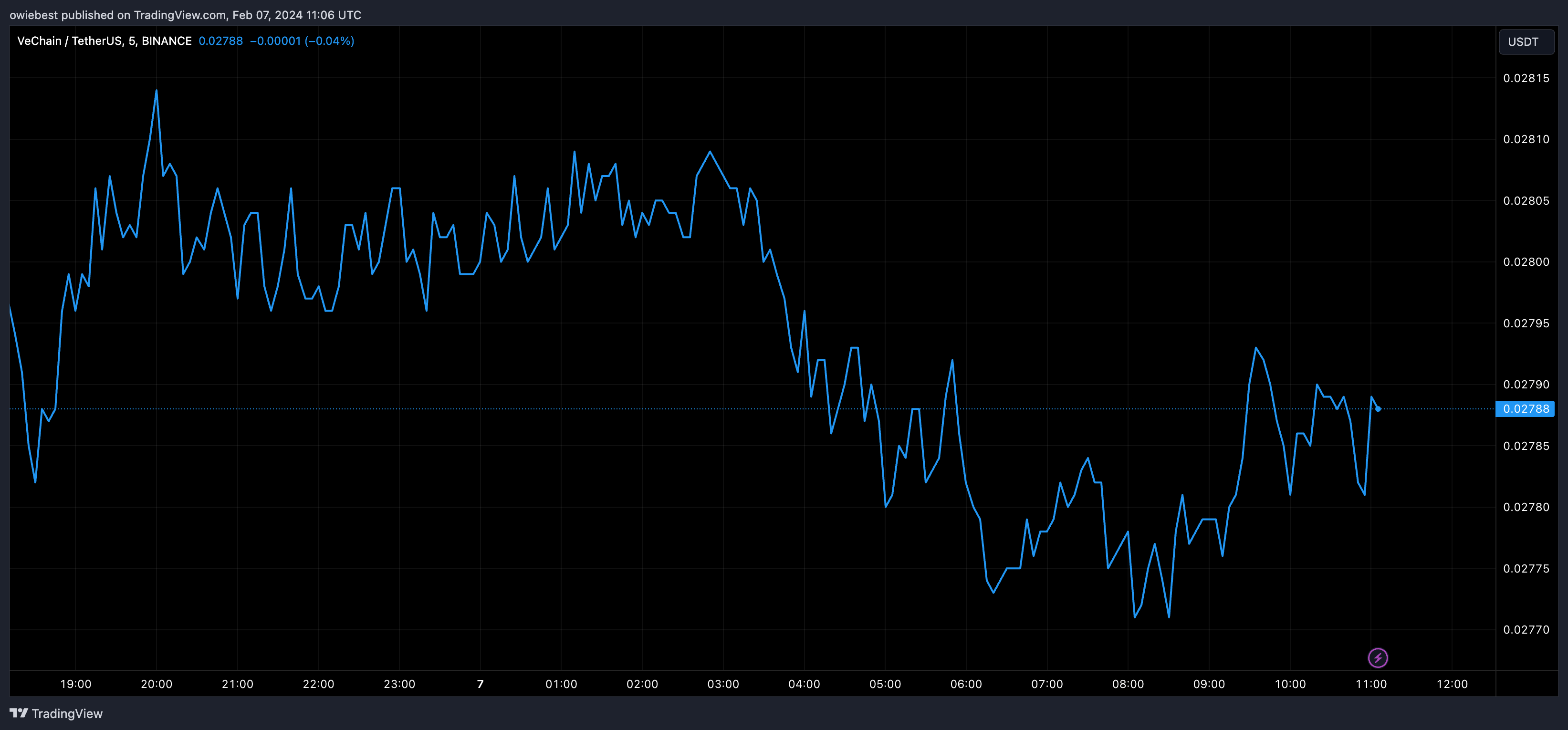
Task: Click the 0.02790 price scale label
Action: pyautogui.click(x=1526, y=384)
